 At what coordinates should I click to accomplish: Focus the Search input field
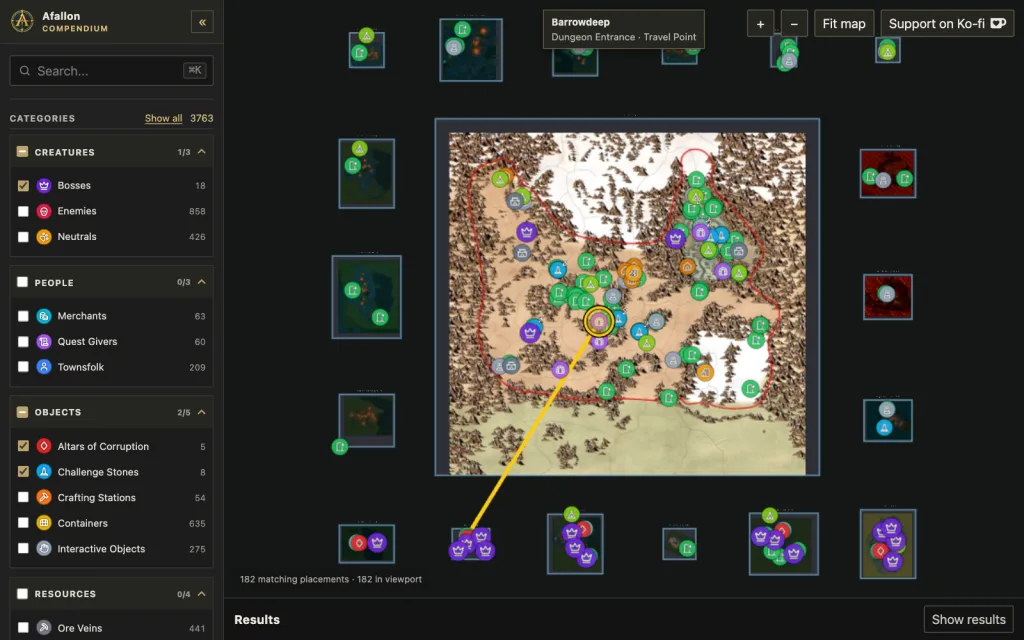[x=111, y=71]
